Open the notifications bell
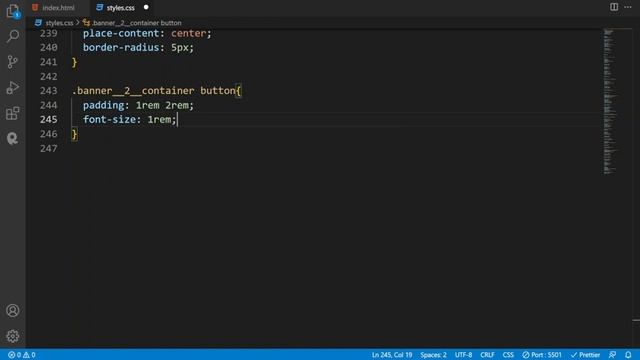 (x=628, y=355)
